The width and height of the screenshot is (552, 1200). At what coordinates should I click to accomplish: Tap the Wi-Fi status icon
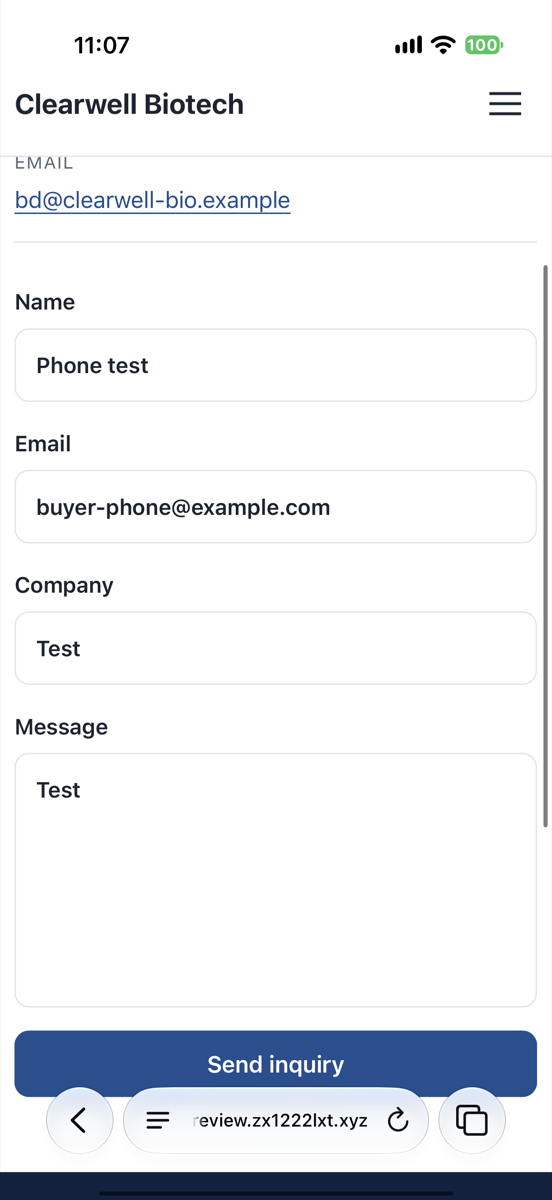pos(443,45)
